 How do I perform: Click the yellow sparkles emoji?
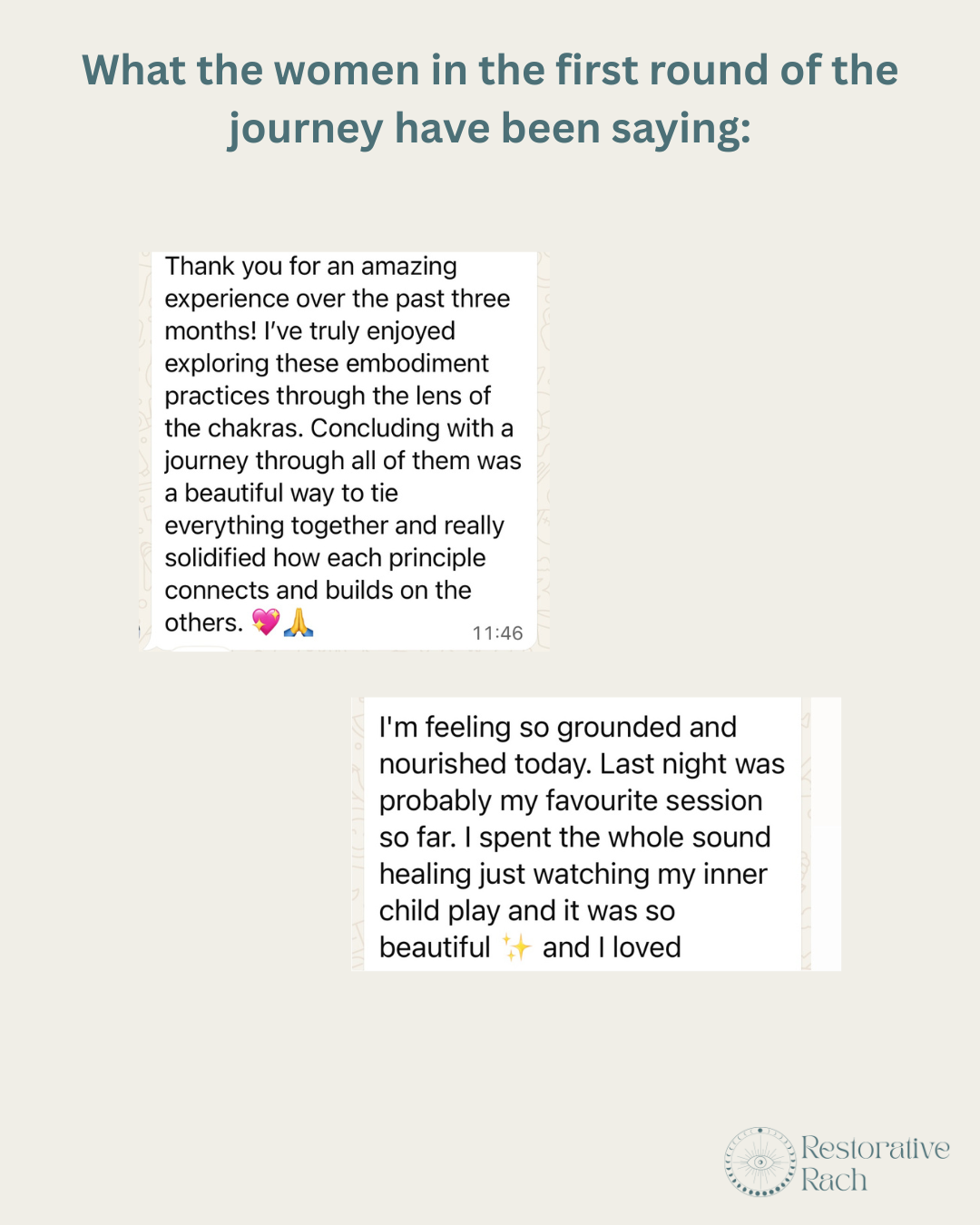[516, 947]
